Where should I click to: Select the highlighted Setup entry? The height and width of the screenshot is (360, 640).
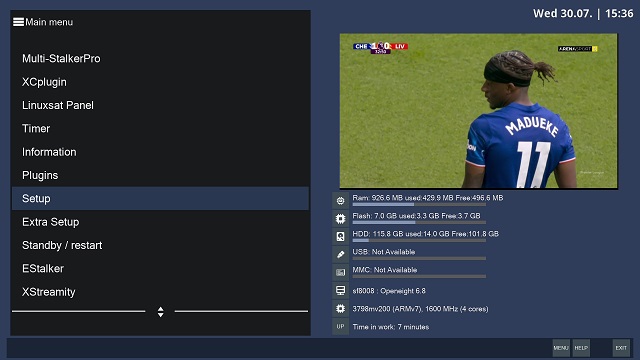tap(160, 198)
